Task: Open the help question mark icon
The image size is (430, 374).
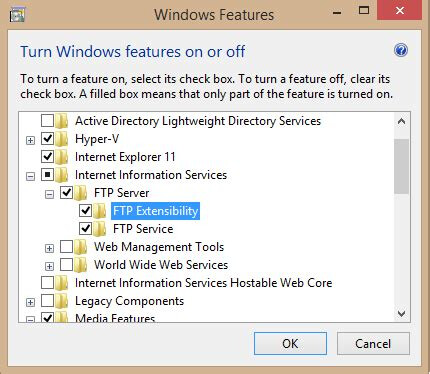Action: [x=400, y=50]
